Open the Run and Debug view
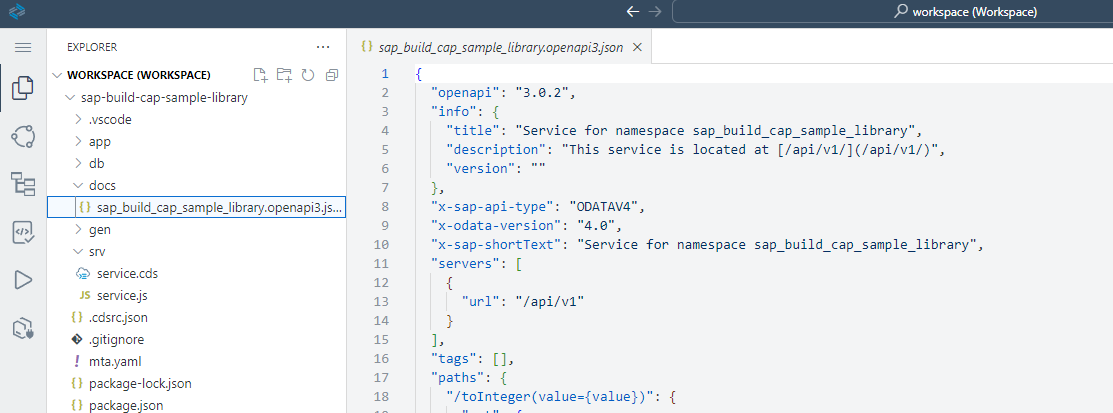Screen dimensions: 1113x413 pyautogui.click(x=23, y=280)
